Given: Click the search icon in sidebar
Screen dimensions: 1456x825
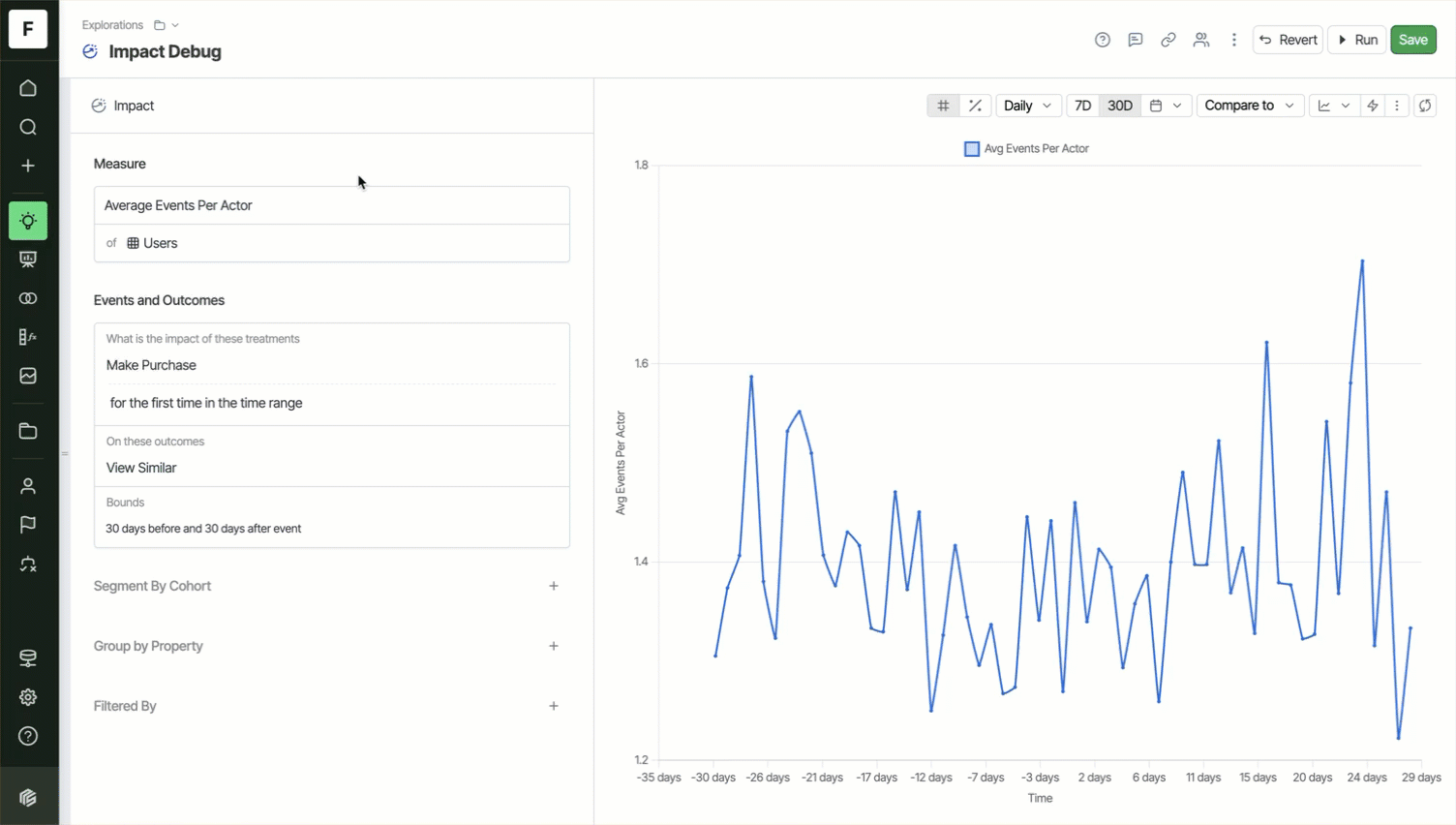Looking at the screenshot, I should 28,127.
